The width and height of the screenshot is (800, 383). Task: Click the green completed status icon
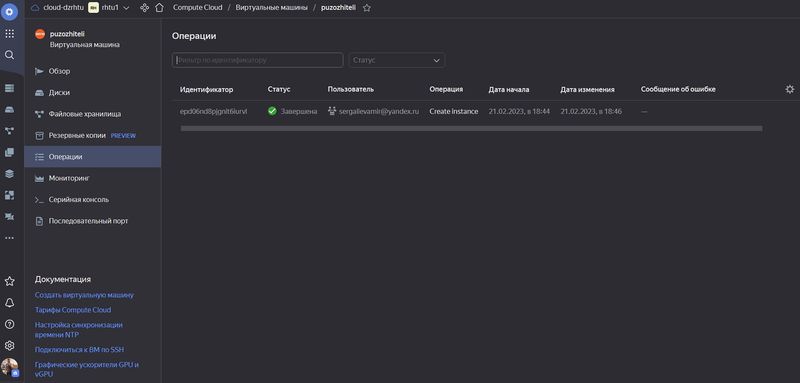(x=272, y=111)
